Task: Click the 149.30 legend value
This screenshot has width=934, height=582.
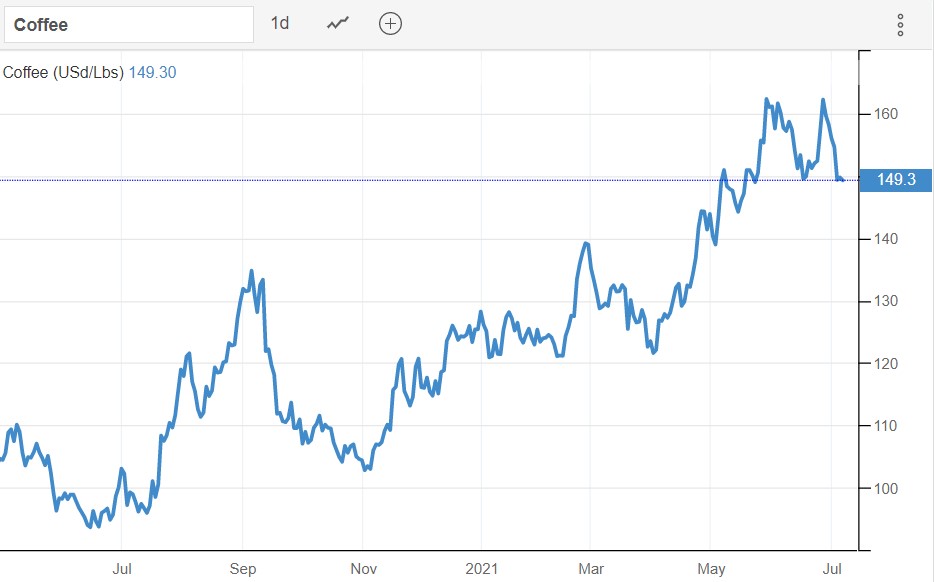Action: [x=153, y=72]
